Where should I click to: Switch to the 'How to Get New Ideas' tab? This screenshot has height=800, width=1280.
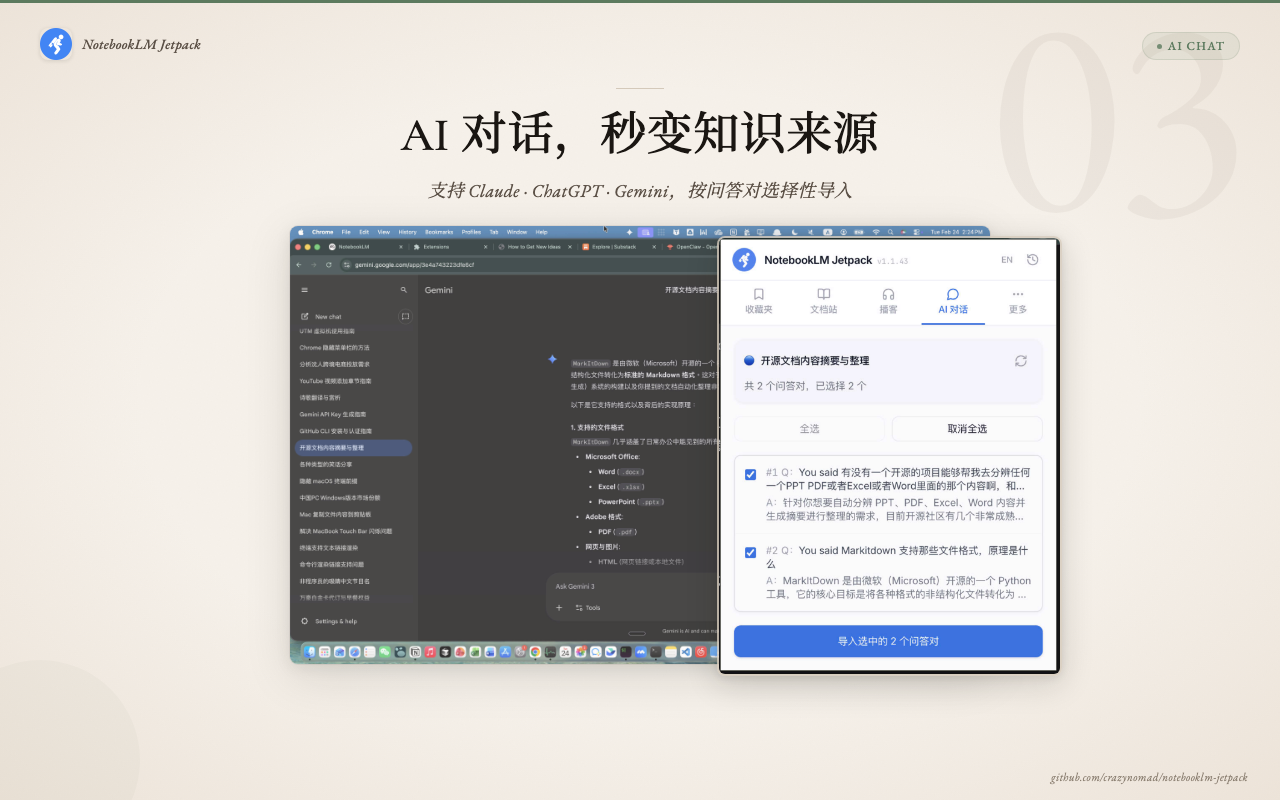point(535,247)
